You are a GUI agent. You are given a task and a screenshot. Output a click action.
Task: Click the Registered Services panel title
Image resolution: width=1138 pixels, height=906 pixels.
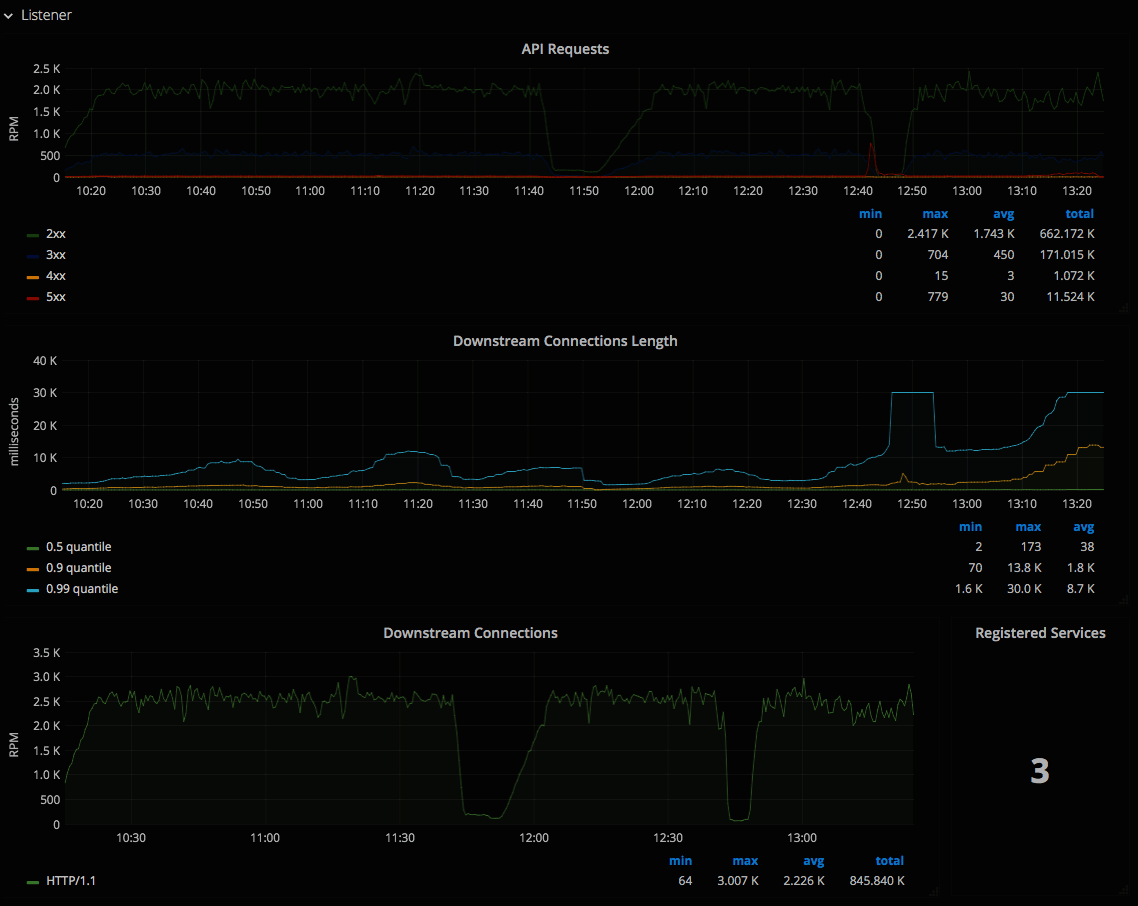click(x=1040, y=633)
